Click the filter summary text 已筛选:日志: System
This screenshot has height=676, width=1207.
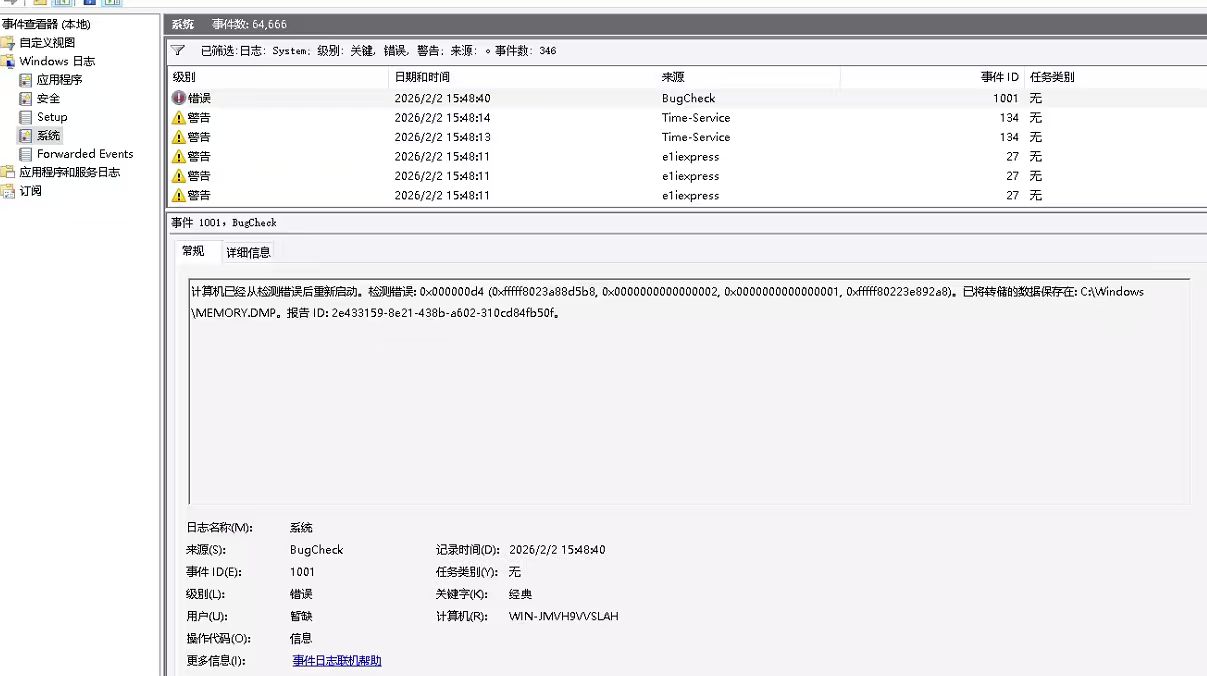click(255, 50)
